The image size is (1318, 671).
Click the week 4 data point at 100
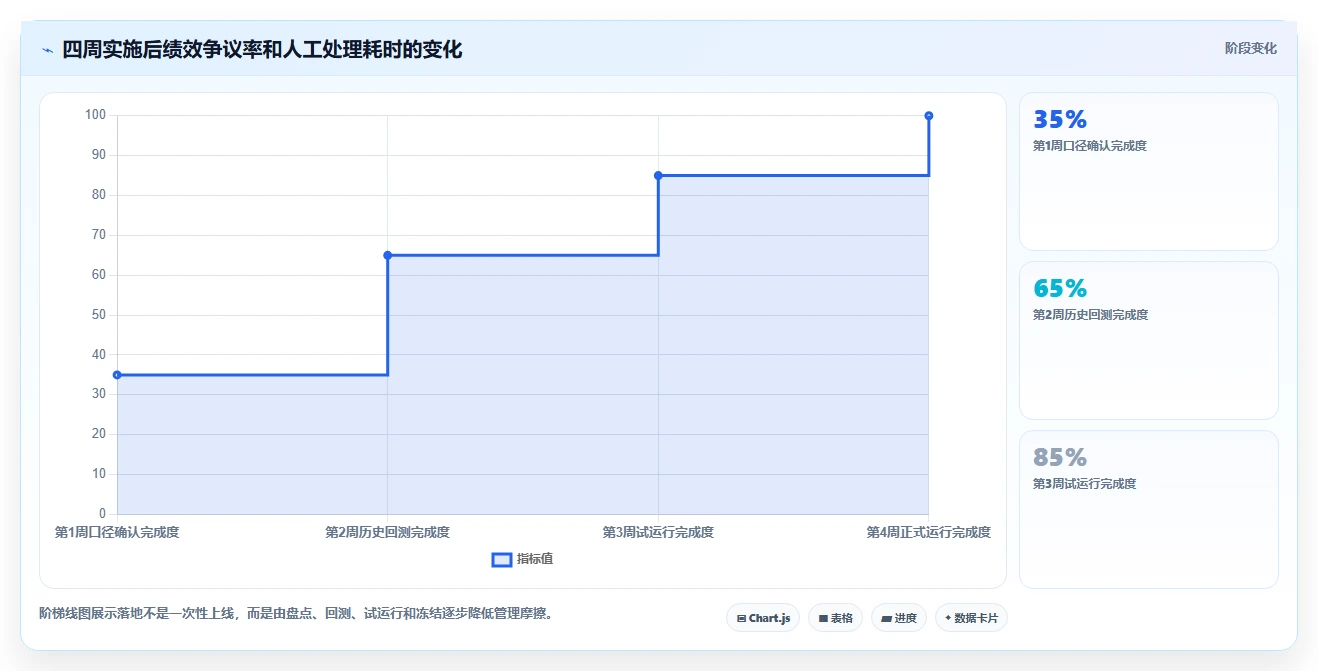(929, 116)
